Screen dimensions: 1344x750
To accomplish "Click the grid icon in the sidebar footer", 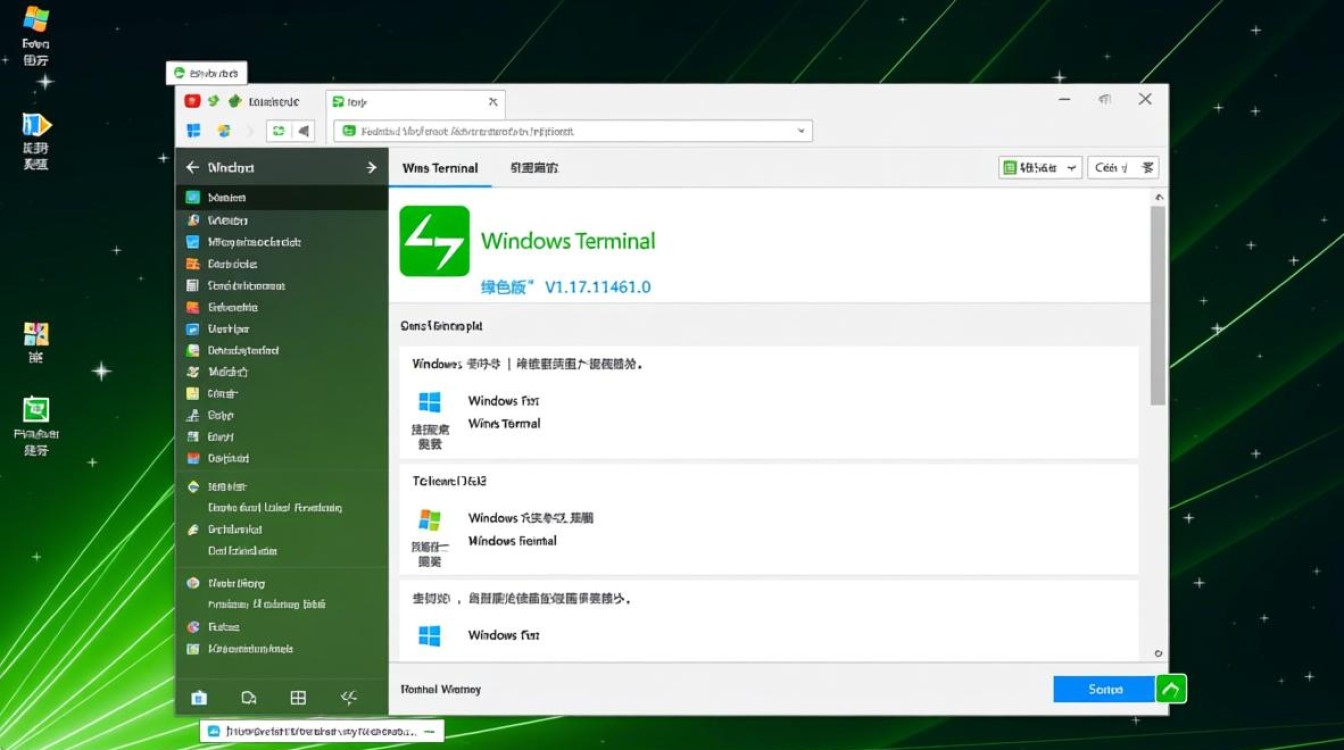I will [298, 697].
